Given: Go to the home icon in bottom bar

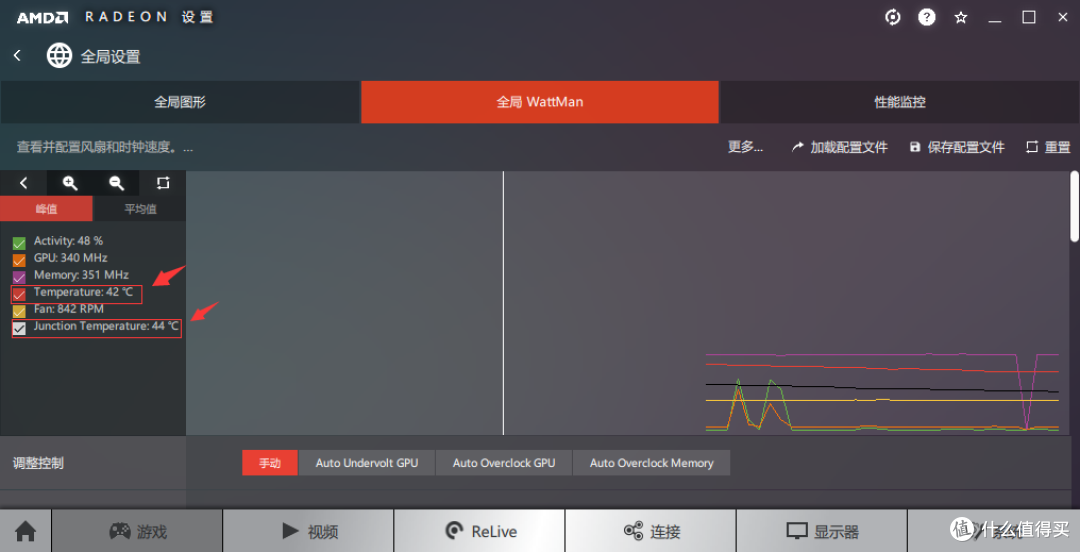Looking at the screenshot, I should 25,531.
